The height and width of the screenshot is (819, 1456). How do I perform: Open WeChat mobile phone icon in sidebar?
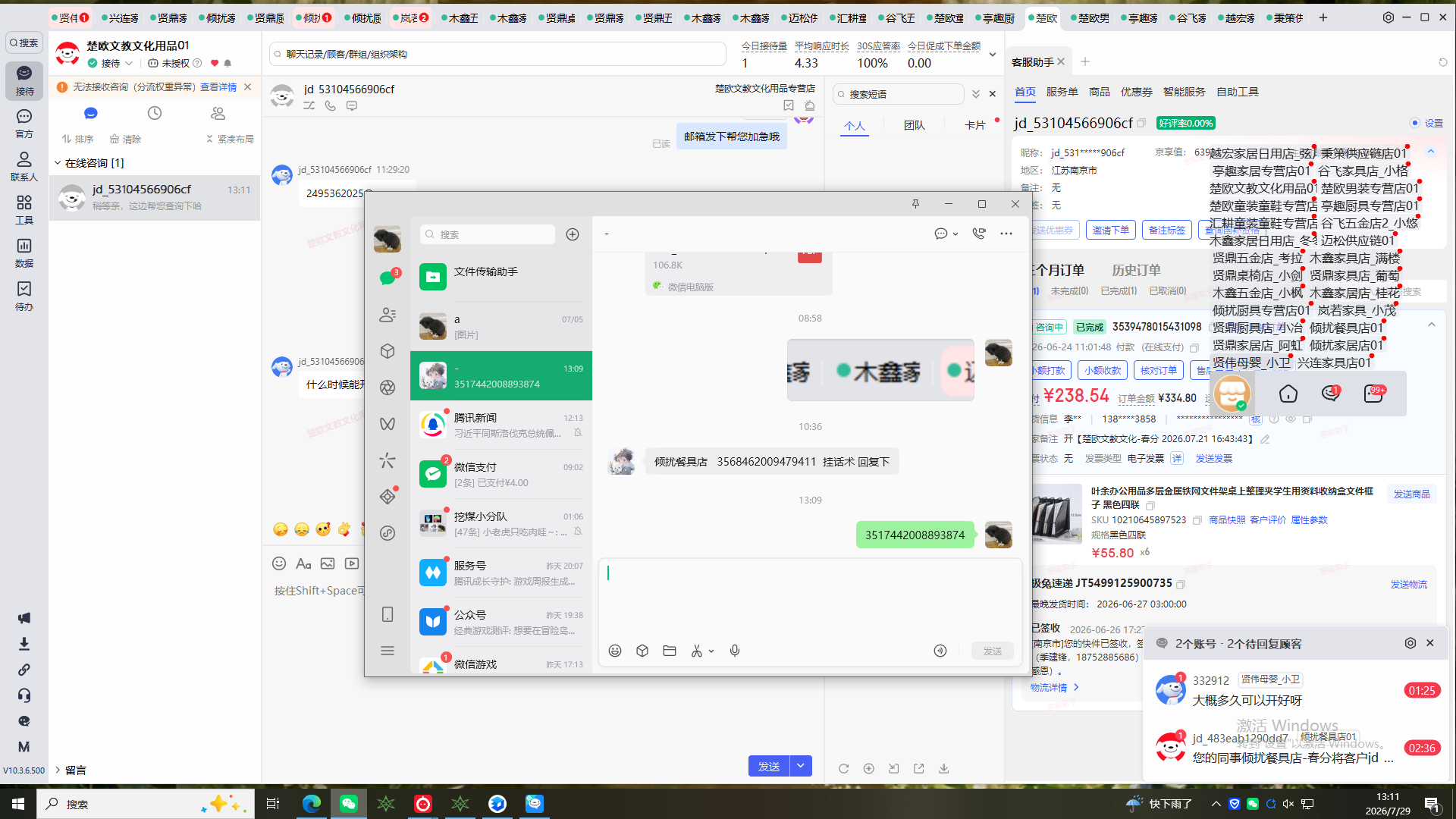388,614
